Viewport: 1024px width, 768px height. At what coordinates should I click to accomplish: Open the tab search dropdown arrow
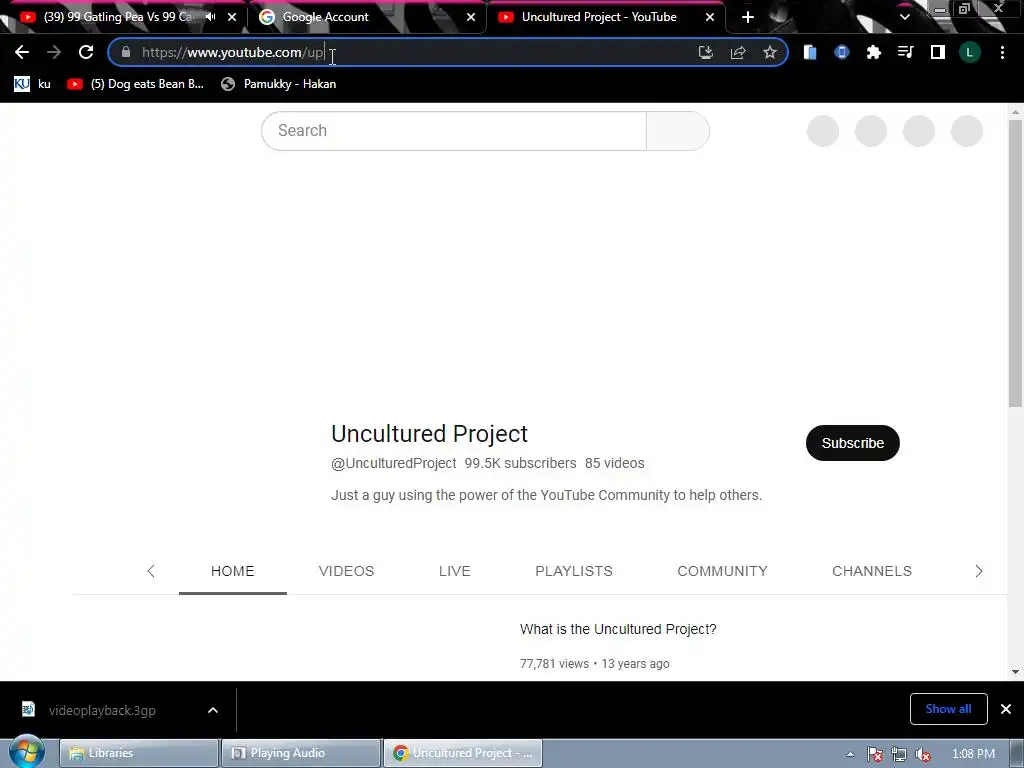point(904,17)
